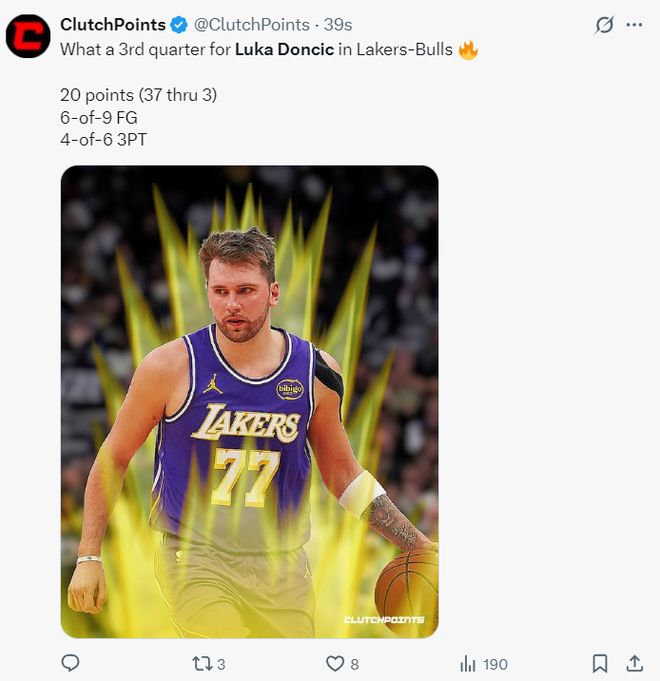
Task: Click the fire emoji in tweet
Action: coord(468,49)
